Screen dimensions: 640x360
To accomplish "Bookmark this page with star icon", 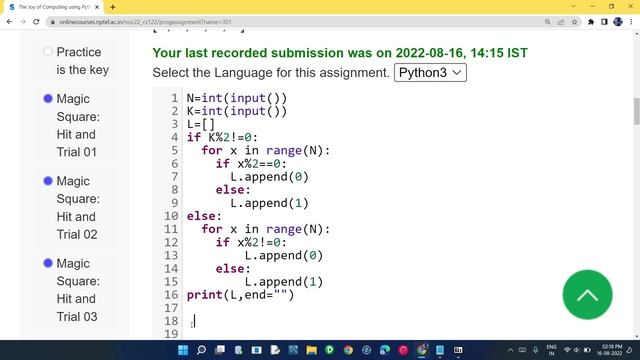I will (574, 22).
